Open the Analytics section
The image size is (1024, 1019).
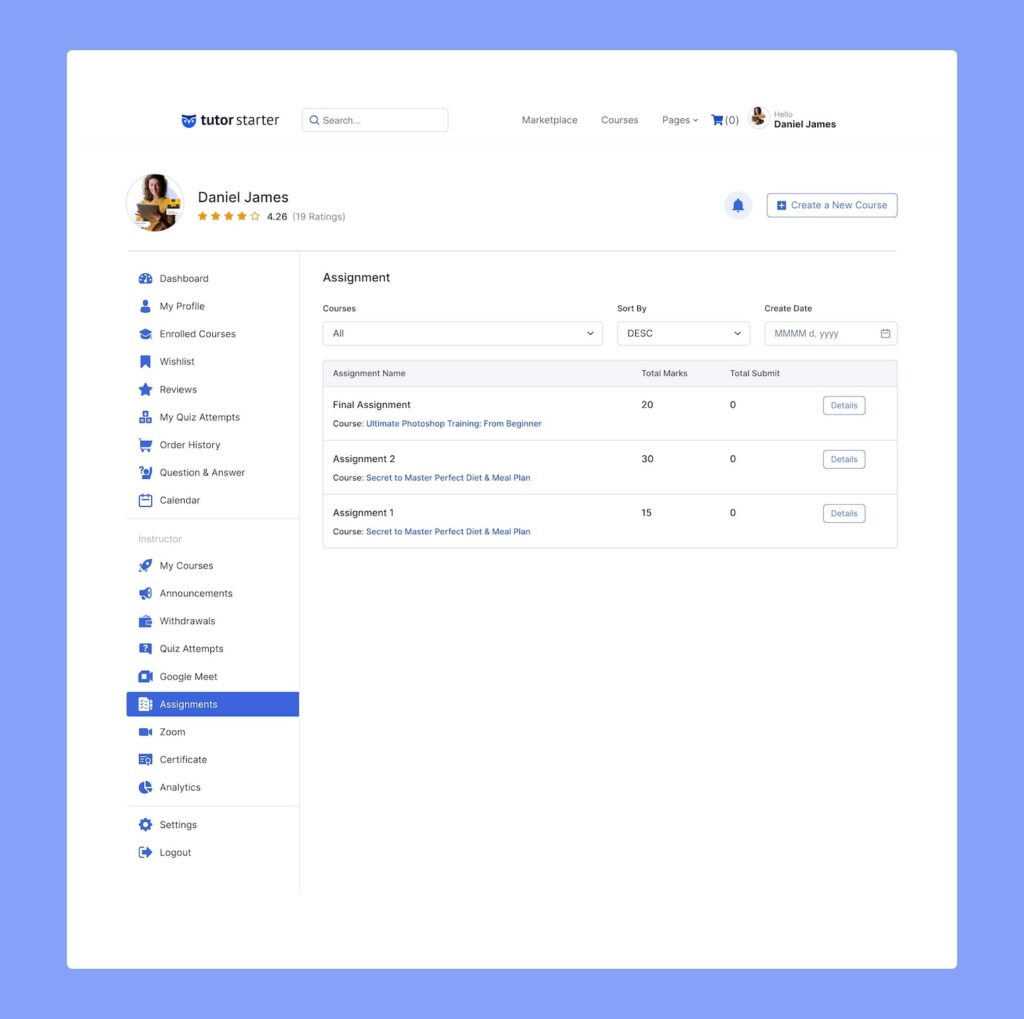[x=180, y=787]
